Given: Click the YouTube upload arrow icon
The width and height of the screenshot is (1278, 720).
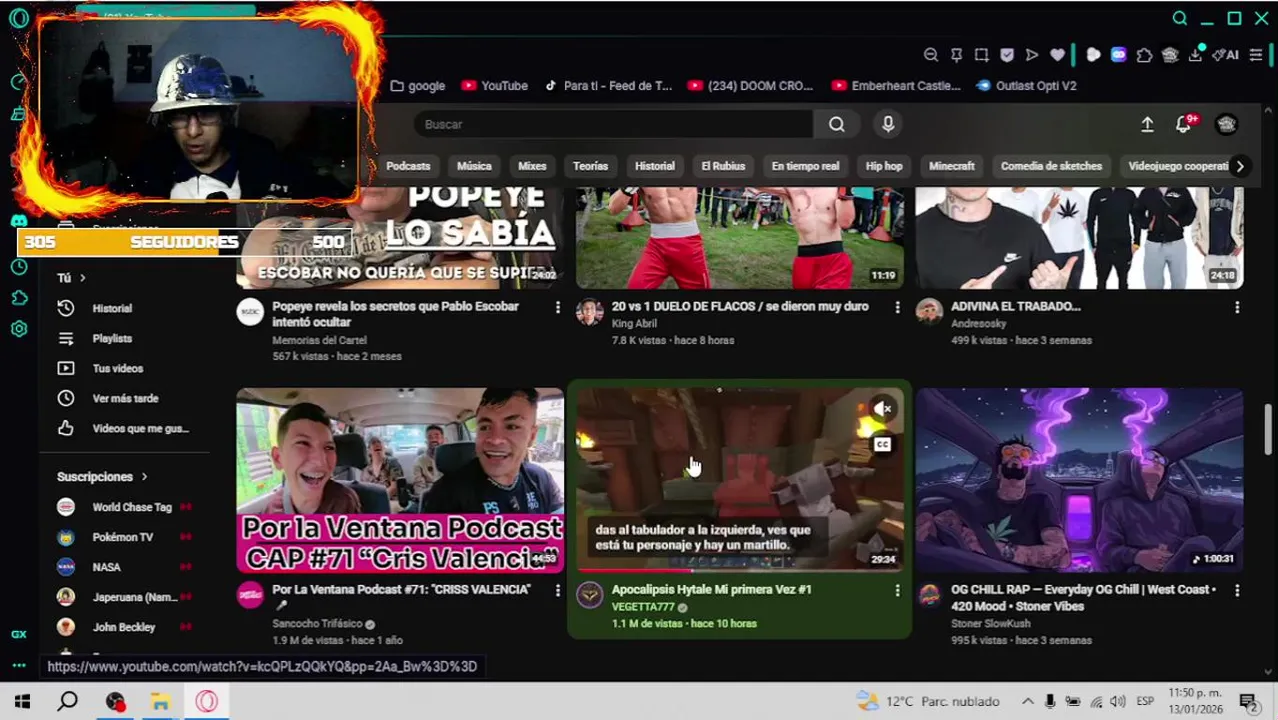Looking at the screenshot, I should point(1147,124).
